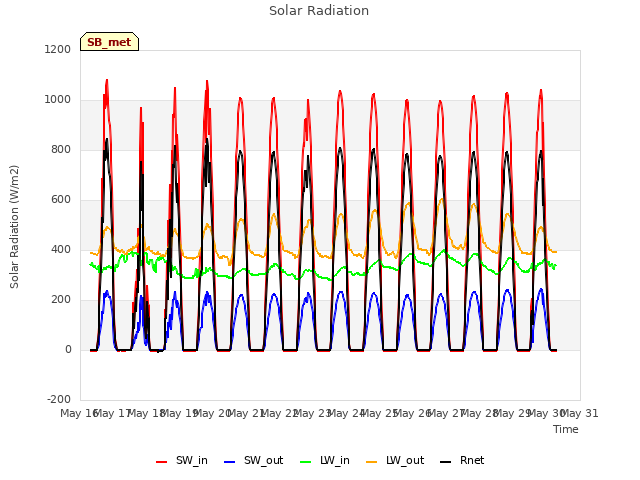The width and height of the screenshot is (640, 480).
Task: Click the 0 y-axis tick label
Action: [68, 349]
